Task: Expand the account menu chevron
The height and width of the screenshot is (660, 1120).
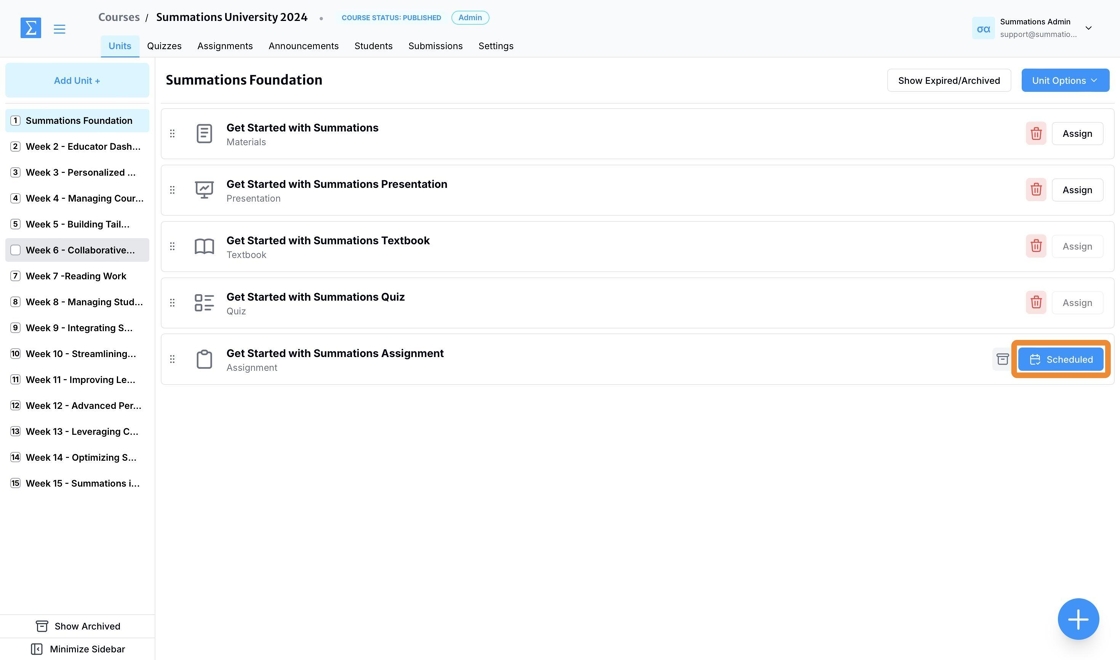Action: point(1089,29)
